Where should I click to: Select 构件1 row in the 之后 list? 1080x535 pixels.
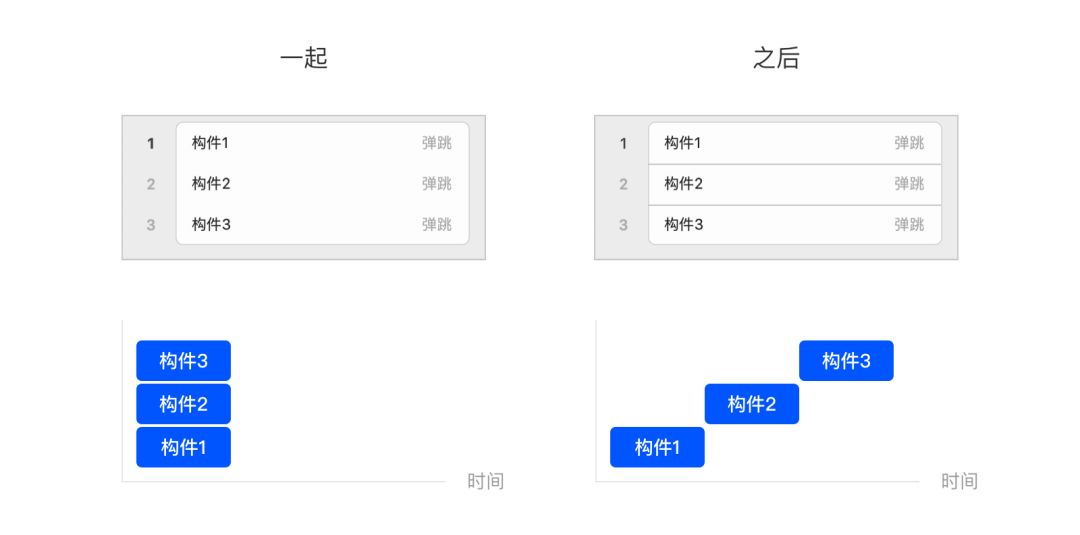(x=795, y=143)
